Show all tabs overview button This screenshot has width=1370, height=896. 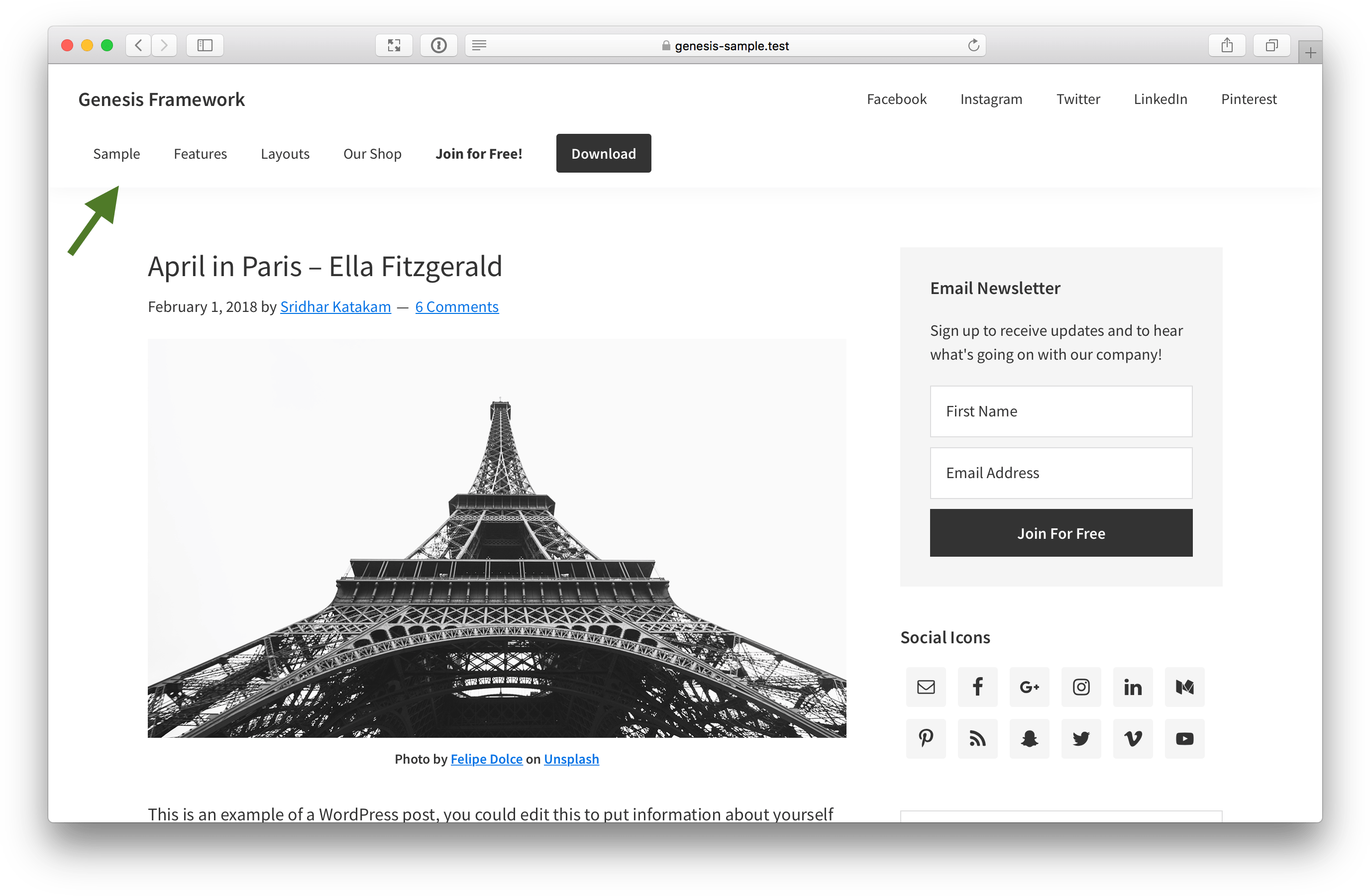[1271, 45]
